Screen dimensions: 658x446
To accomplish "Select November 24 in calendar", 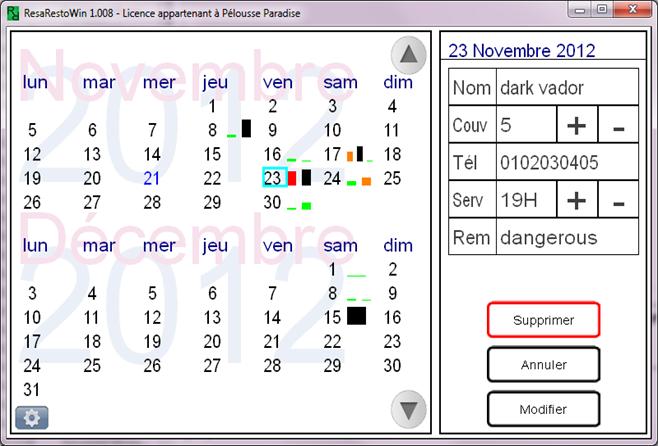I will click(332, 178).
